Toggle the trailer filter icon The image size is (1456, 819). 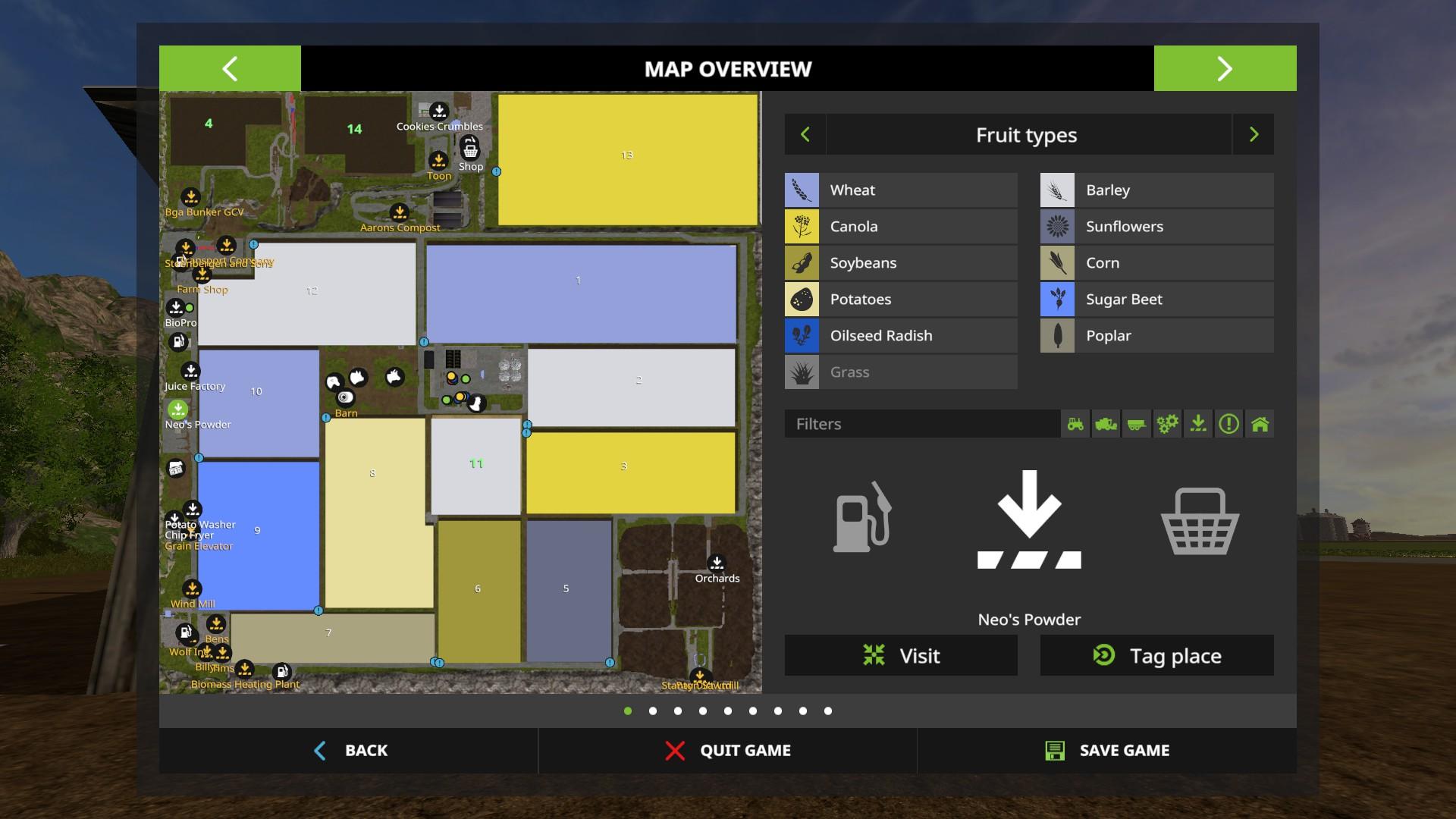tap(1136, 424)
